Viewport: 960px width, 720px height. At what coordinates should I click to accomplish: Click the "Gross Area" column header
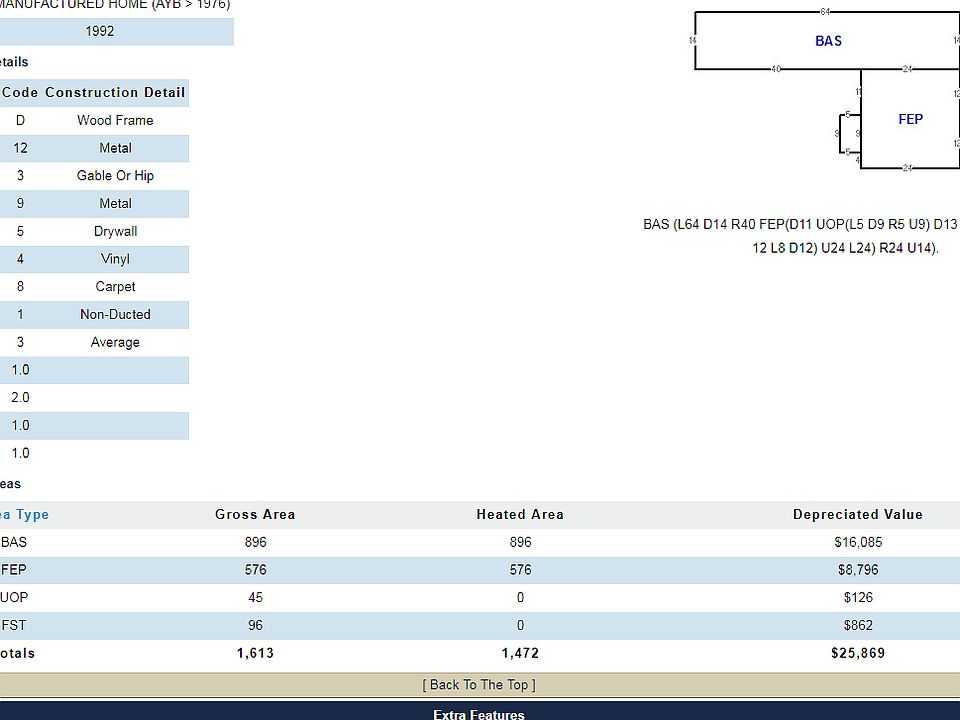[255, 515]
